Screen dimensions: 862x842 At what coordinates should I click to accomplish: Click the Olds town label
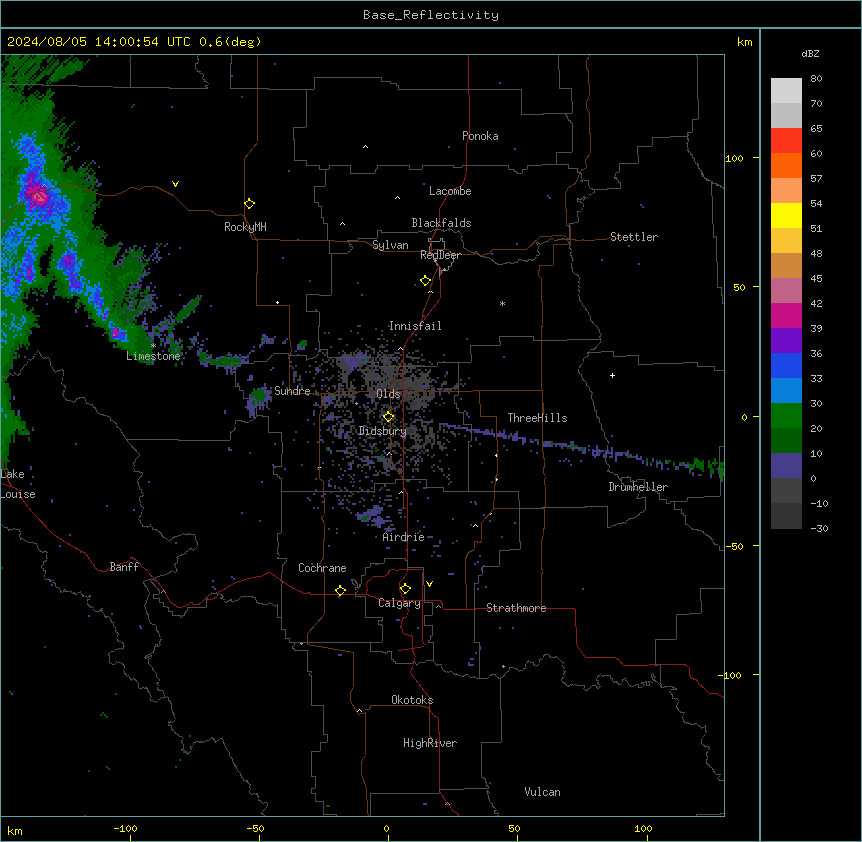click(388, 394)
